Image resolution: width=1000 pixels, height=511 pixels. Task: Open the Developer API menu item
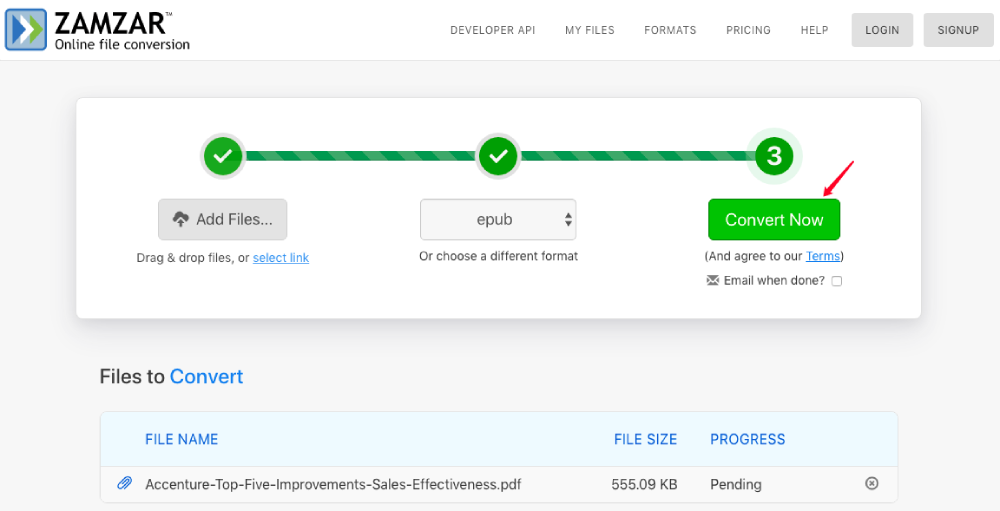(492, 30)
